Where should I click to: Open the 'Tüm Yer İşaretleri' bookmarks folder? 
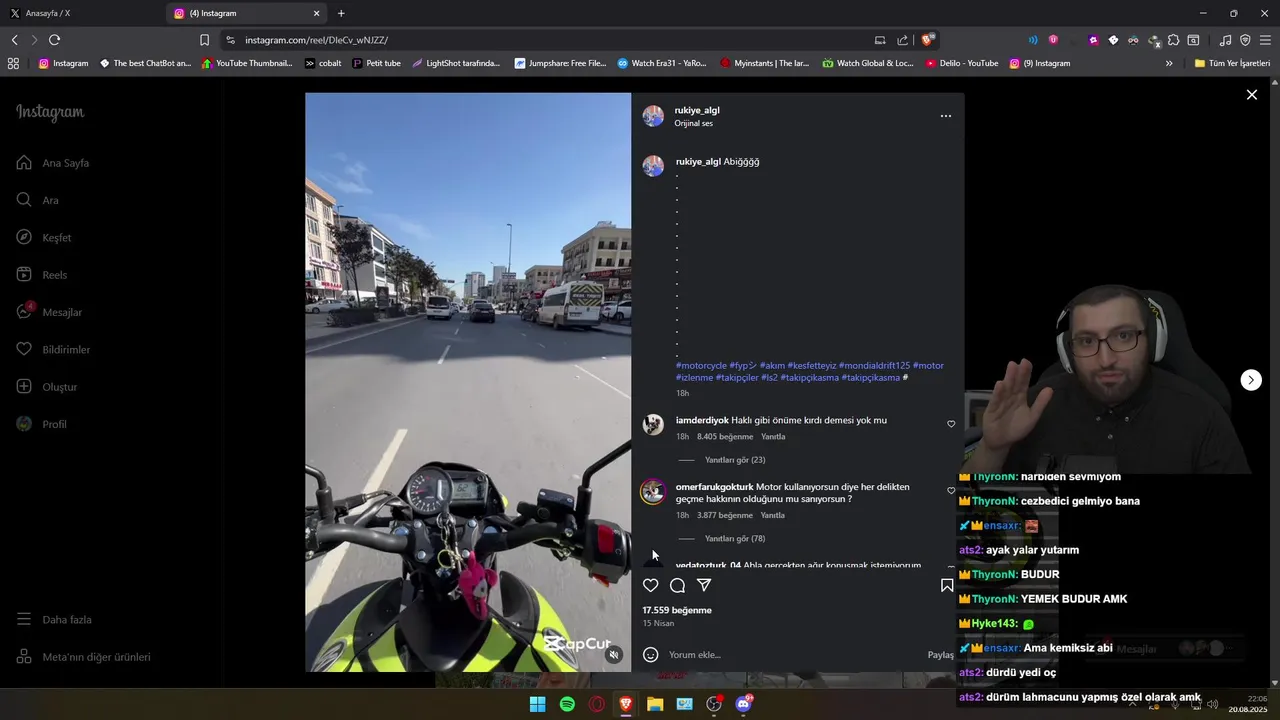click(x=1232, y=63)
